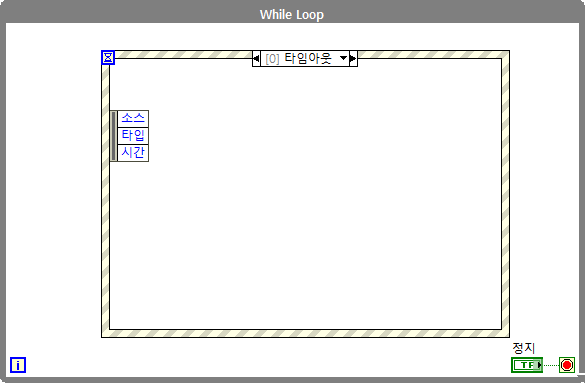Screen dimensions: 585x383
Task: Click the 소스 event data item
Action: click(133, 119)
